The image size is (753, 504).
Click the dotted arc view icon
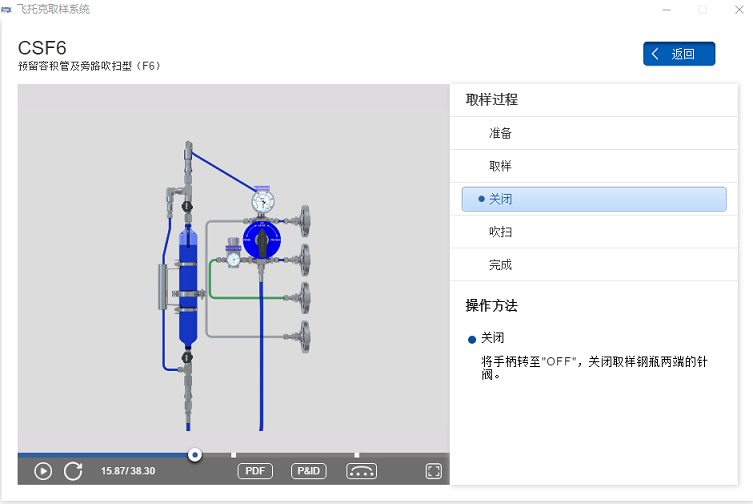(x=362, y=471)
